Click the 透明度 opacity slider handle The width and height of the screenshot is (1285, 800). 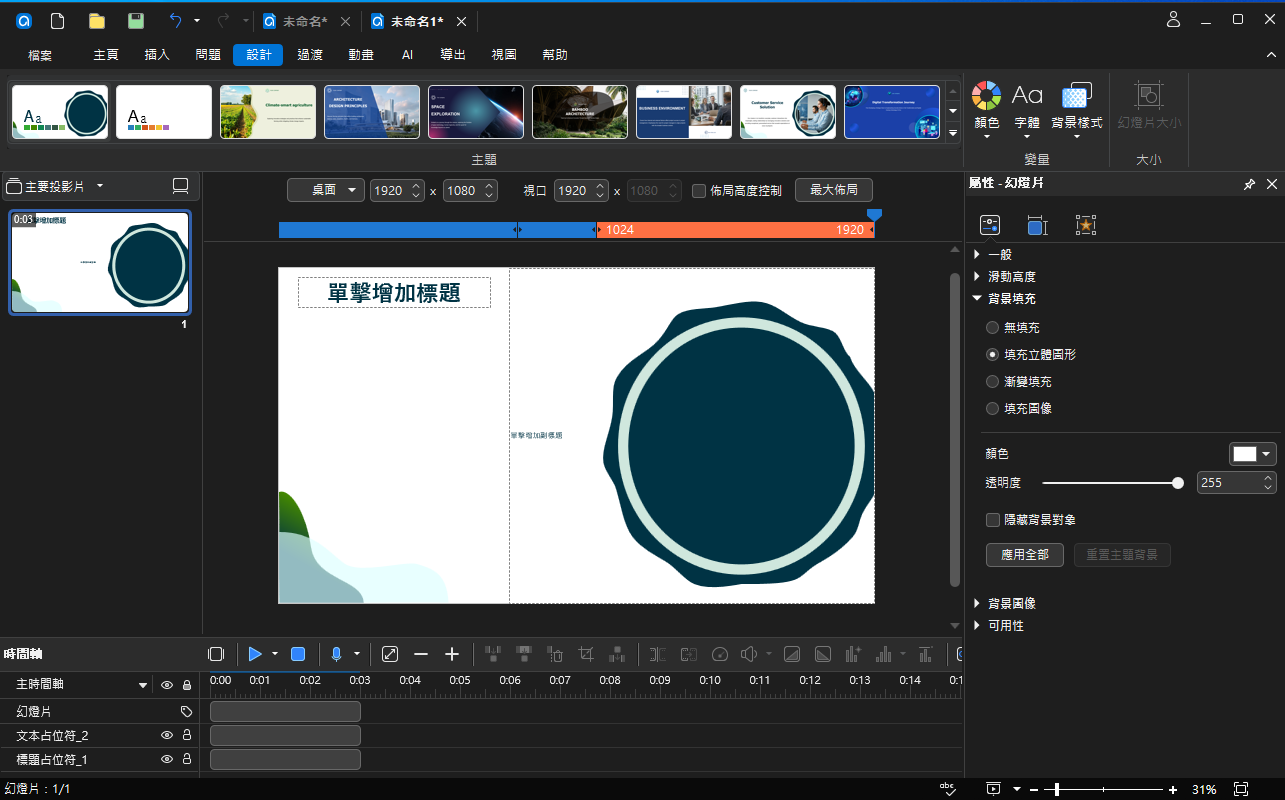1178,483
